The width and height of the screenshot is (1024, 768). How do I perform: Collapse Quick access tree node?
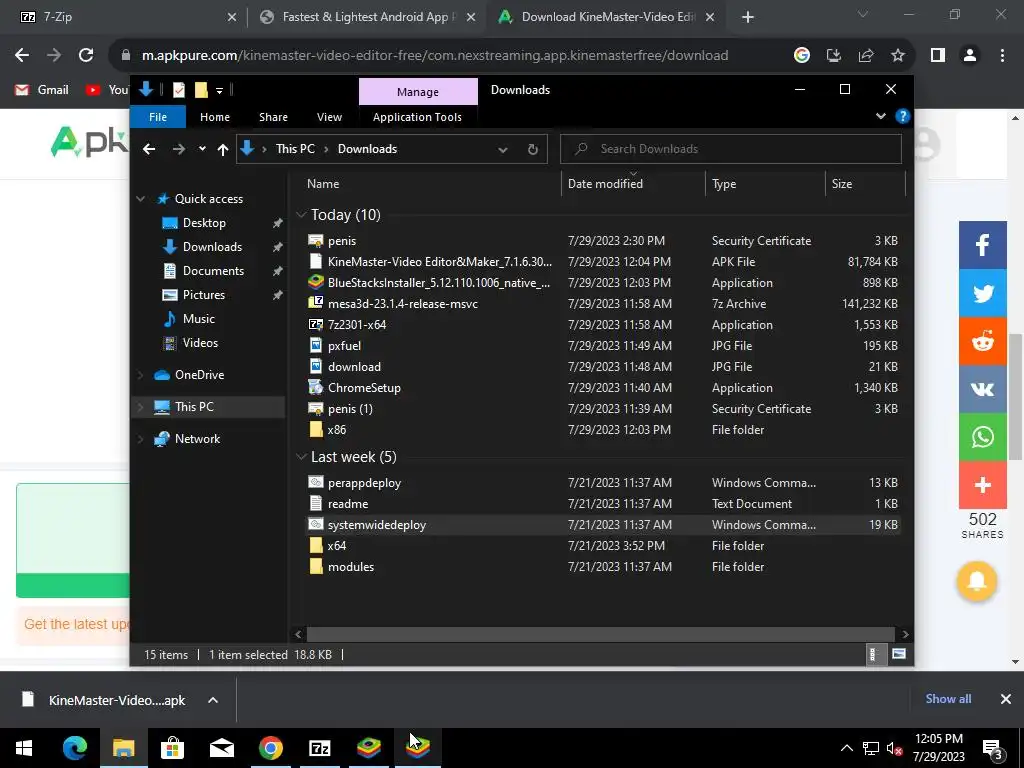point(140,199)
